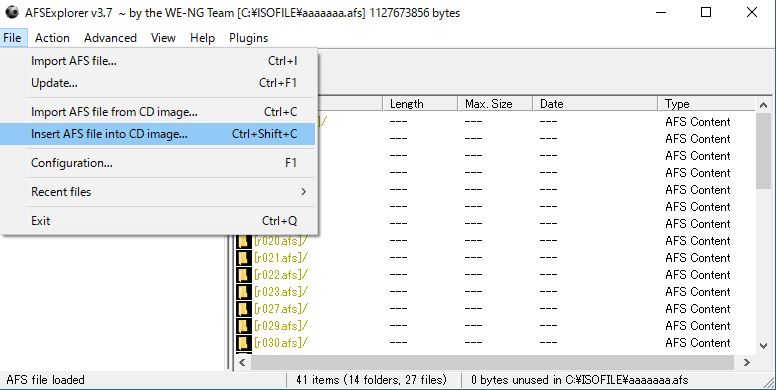Choose Update... menu entry

pyautogui.click(x=158, y=83)
